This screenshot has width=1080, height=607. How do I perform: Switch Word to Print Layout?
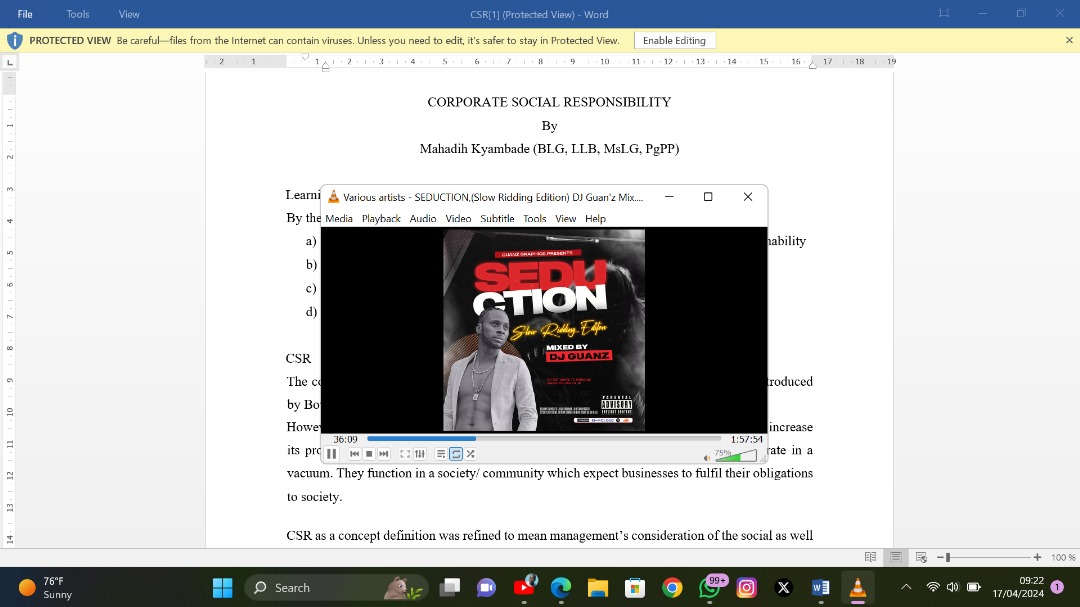[x=896, y=557]
